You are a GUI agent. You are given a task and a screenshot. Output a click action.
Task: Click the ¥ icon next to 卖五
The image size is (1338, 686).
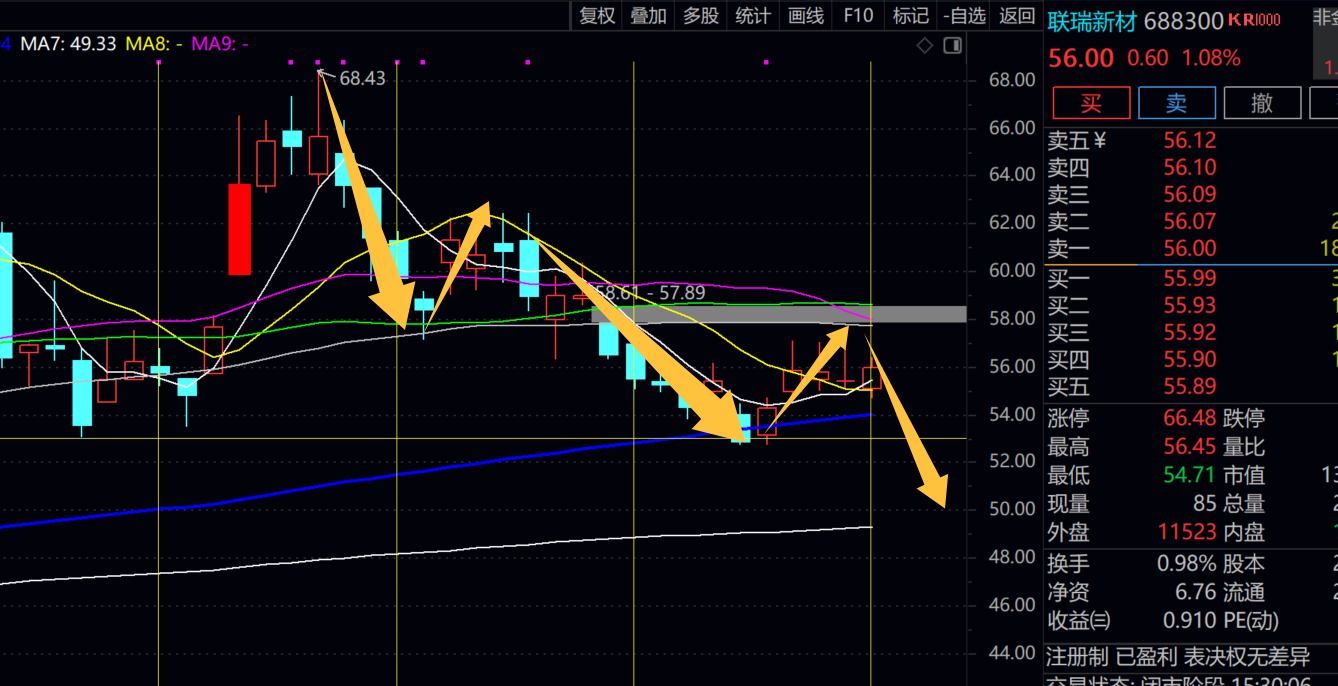click(x=1099, y=141)
